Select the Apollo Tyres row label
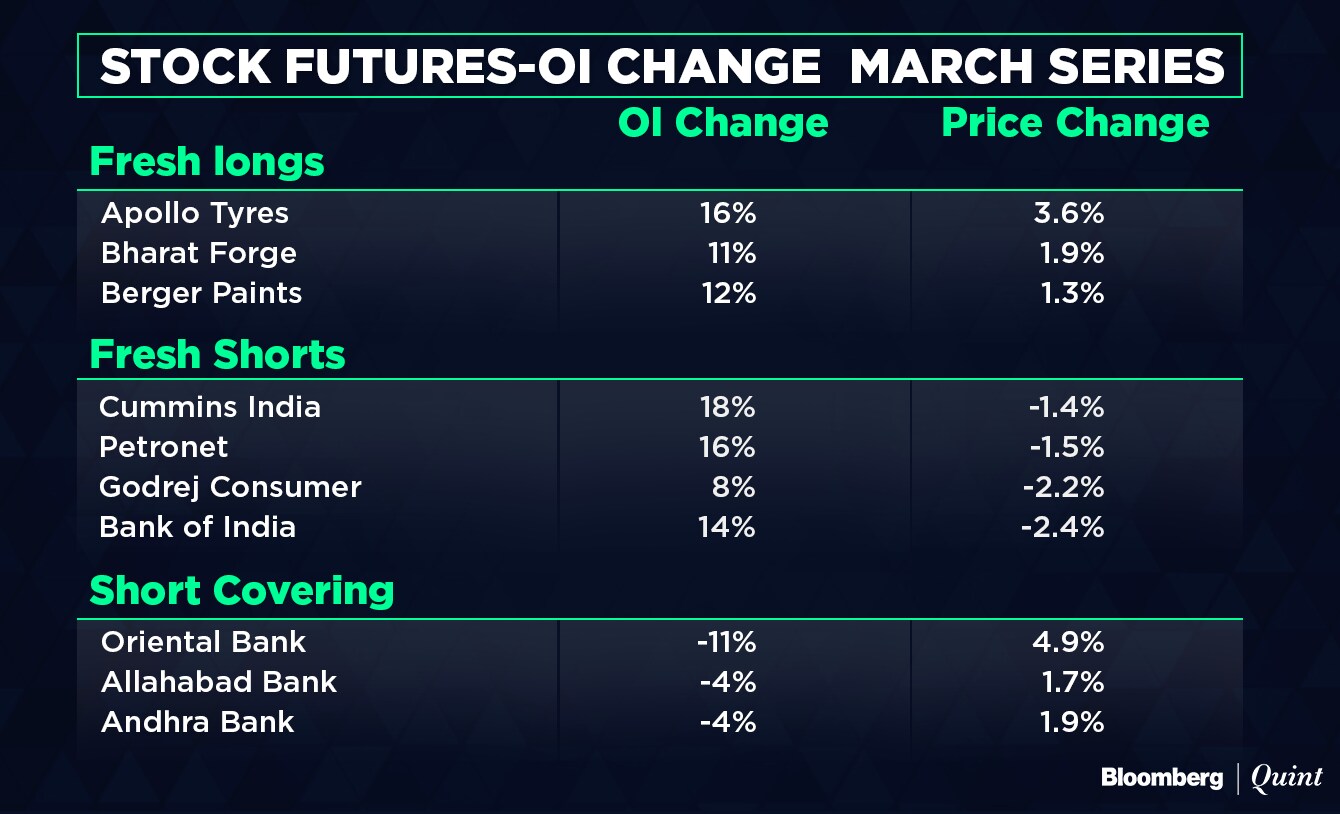The height and width of the screenshot is (814, 1340). pos(195,213)
